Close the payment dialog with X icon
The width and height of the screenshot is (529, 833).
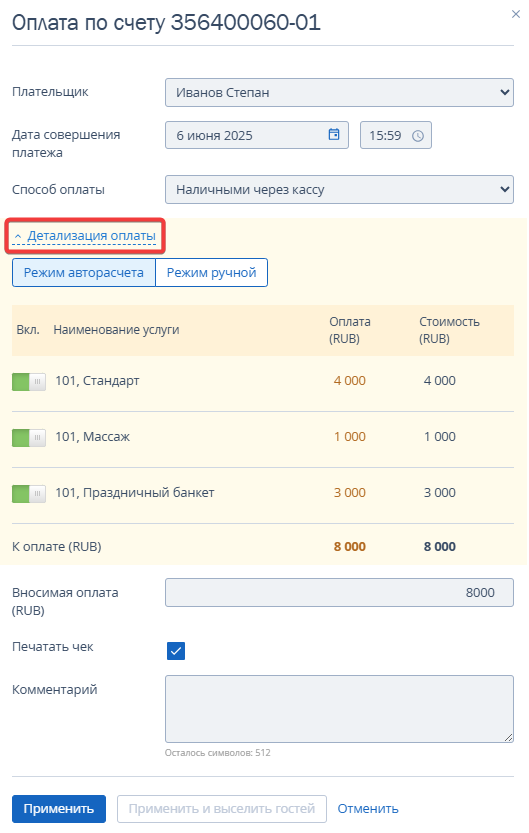(x=515, y=14)
